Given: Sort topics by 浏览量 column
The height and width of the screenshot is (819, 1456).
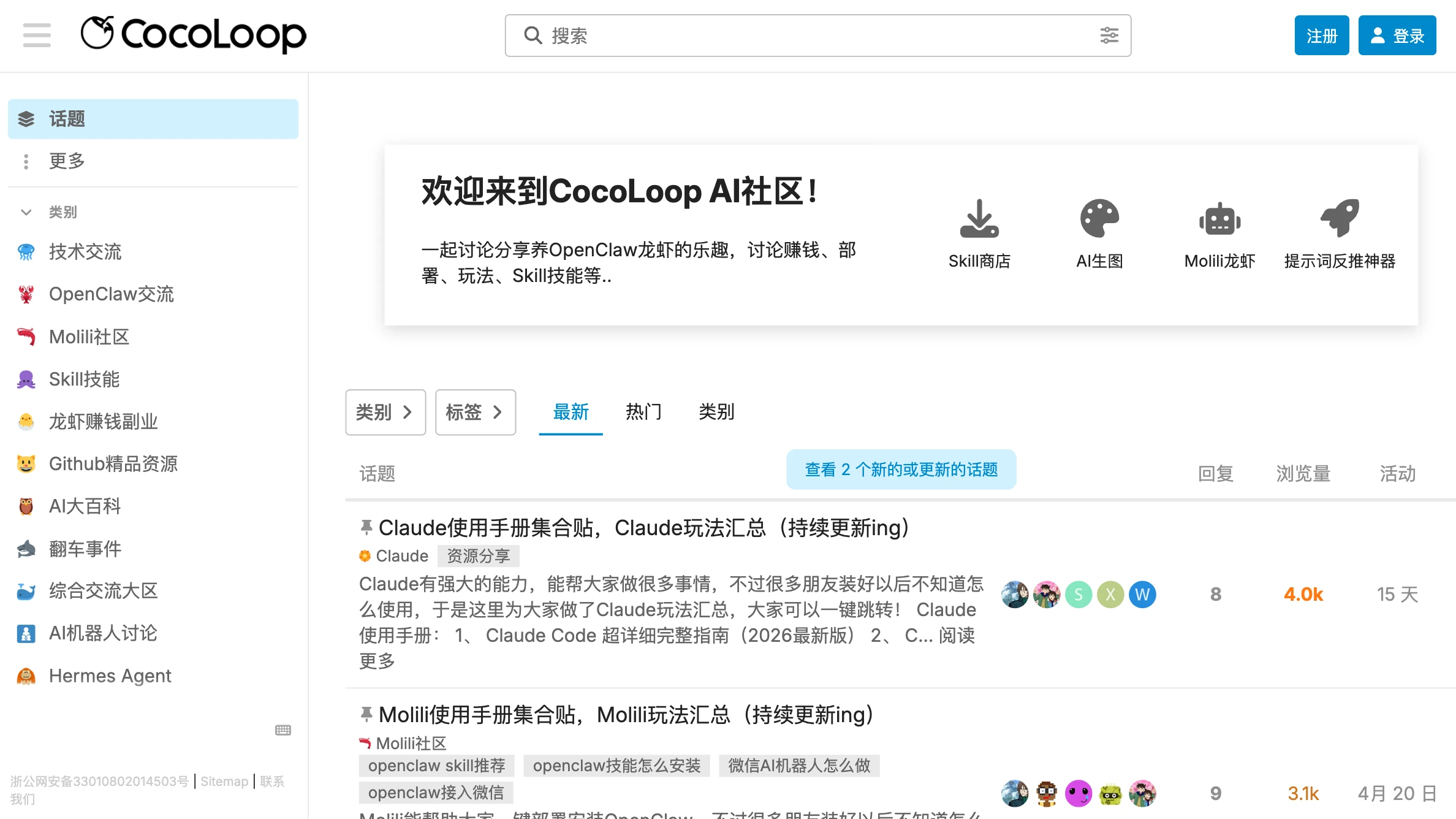Looking at the screenshot, I should tap(1303, 473).
